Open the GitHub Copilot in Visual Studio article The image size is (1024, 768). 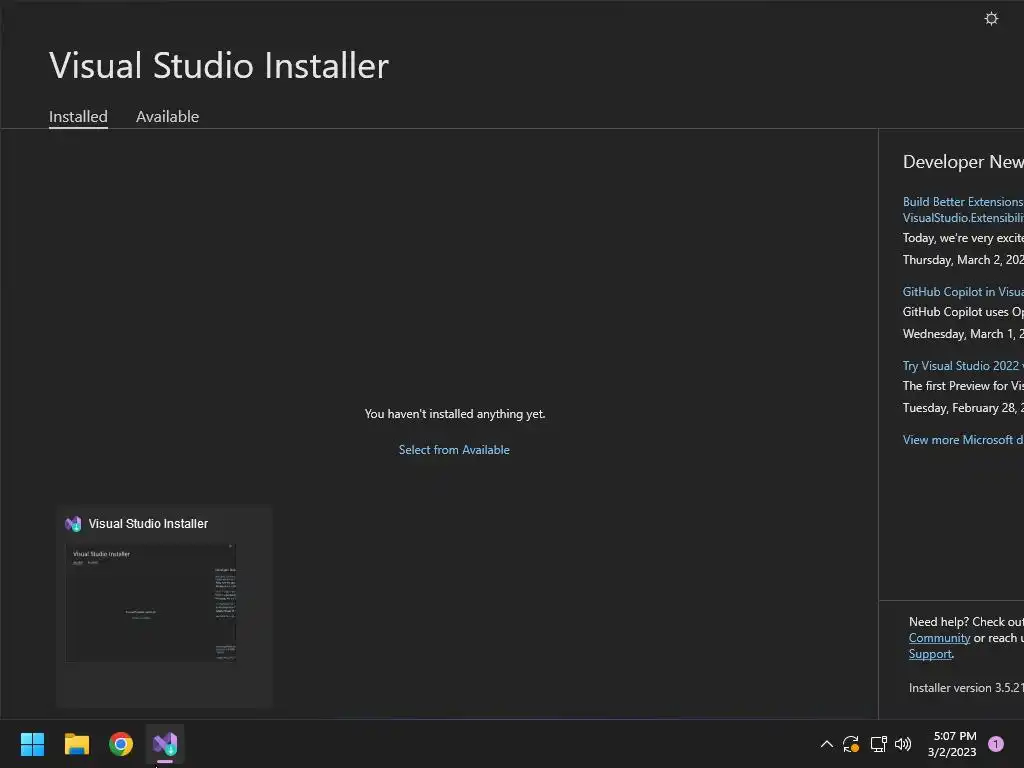(x=963, y=291)
